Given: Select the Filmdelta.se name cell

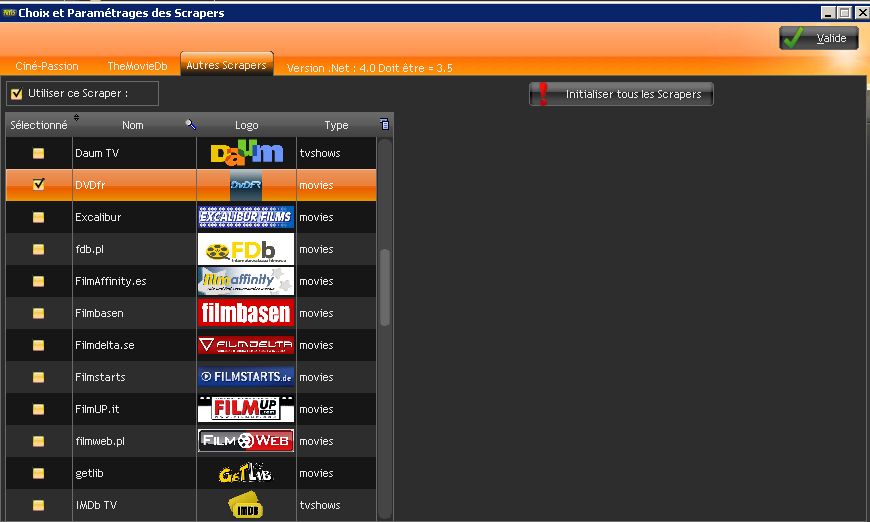Looking at the screenshot, I should (x=134, y=345).
